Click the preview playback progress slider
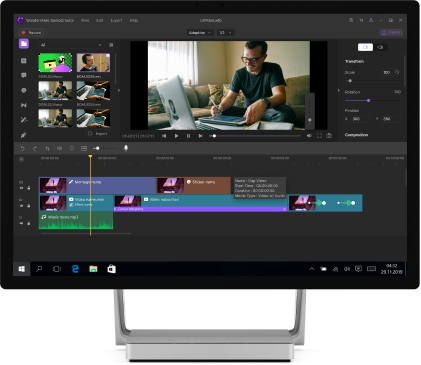421x365 pixels. 255,136
